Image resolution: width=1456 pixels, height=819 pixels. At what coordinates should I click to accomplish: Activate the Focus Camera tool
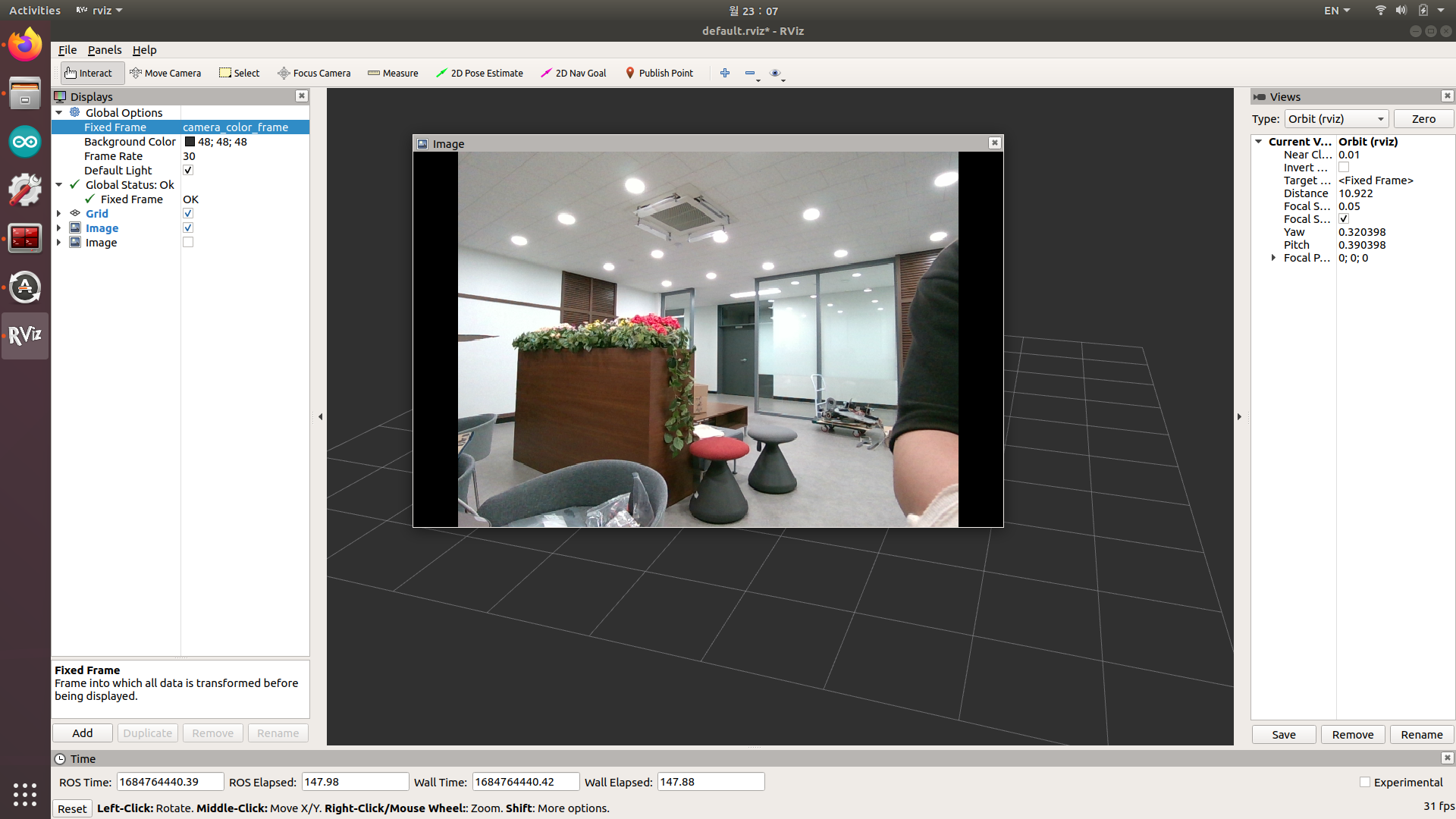click(314, 73)
